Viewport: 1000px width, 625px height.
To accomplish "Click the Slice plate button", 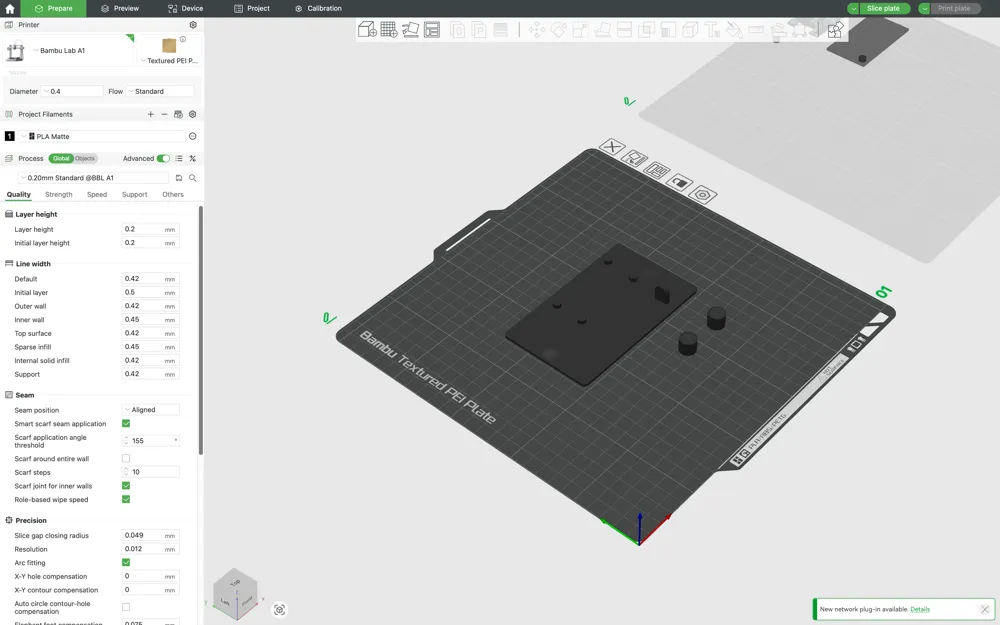I will (884, 8).
